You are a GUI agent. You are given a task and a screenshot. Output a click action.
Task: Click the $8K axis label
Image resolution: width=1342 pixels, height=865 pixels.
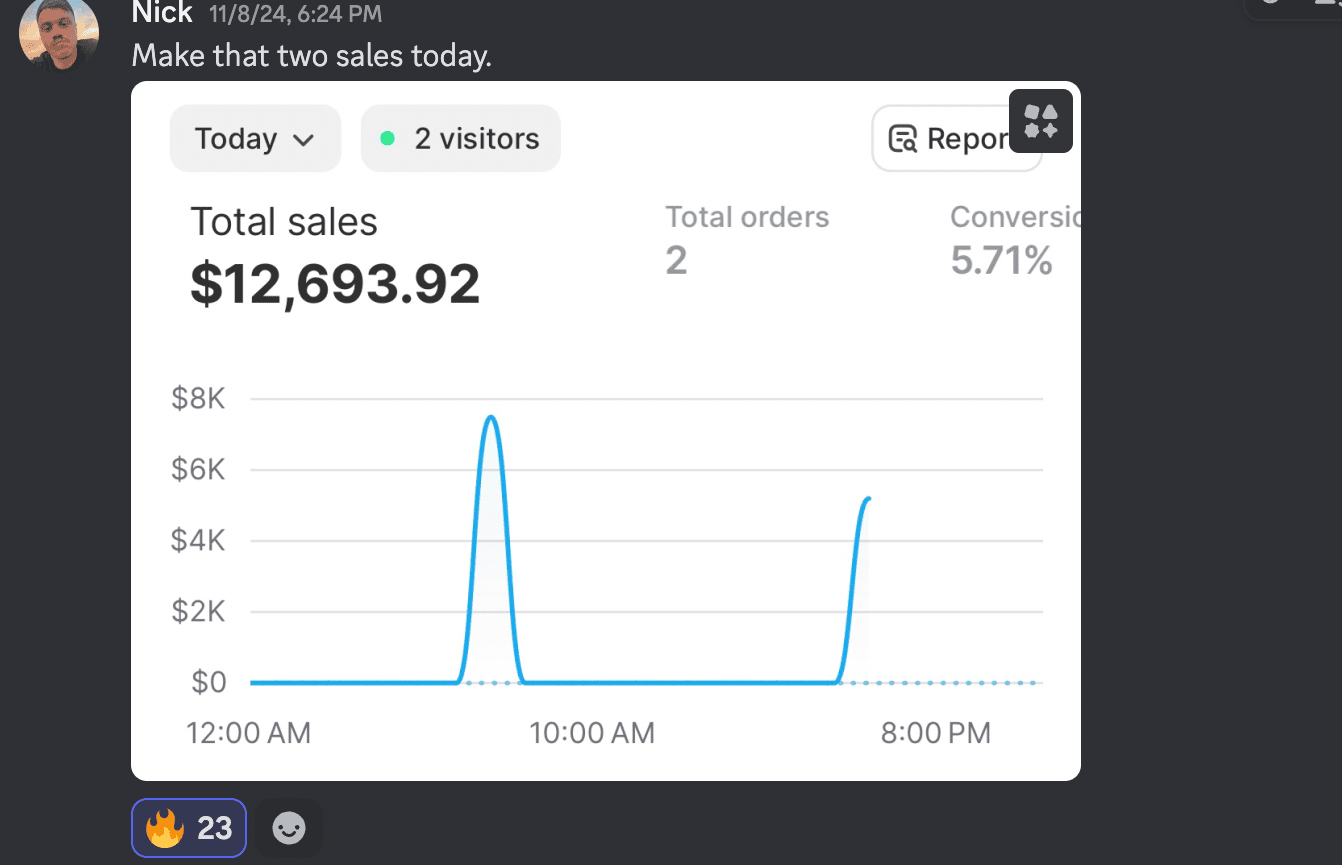198,399
